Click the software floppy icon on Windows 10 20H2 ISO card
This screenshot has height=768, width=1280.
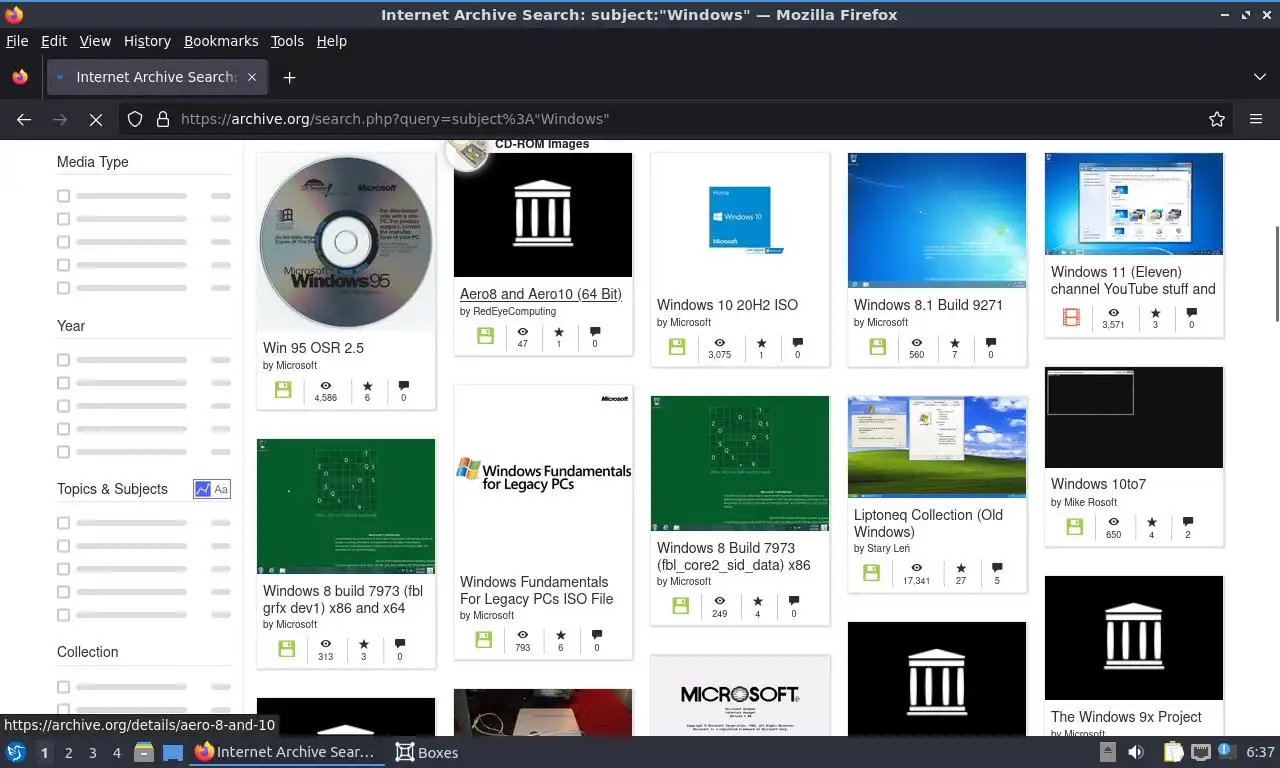(x=677, y=347)
